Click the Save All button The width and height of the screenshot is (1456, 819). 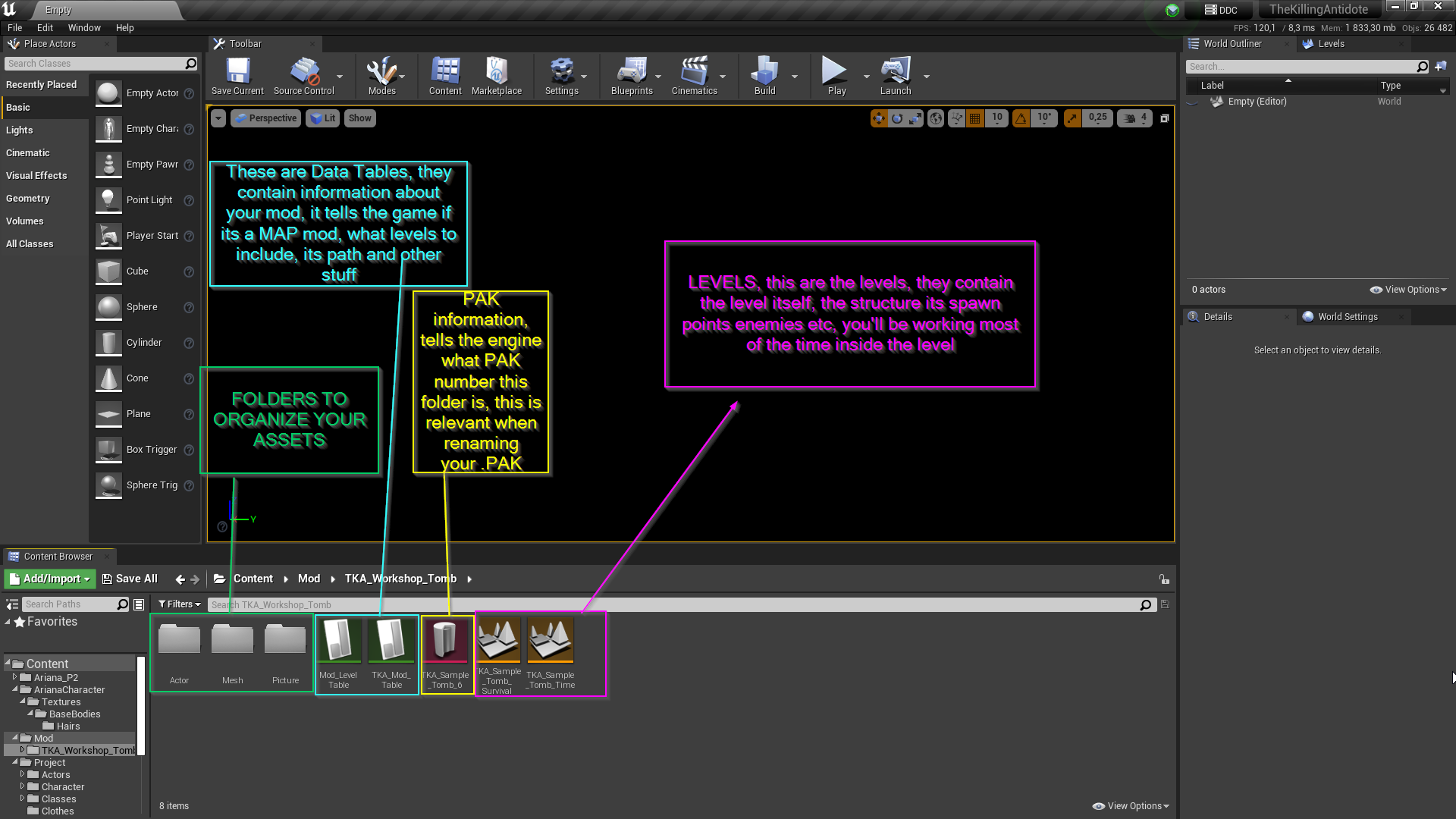[130, 579]
